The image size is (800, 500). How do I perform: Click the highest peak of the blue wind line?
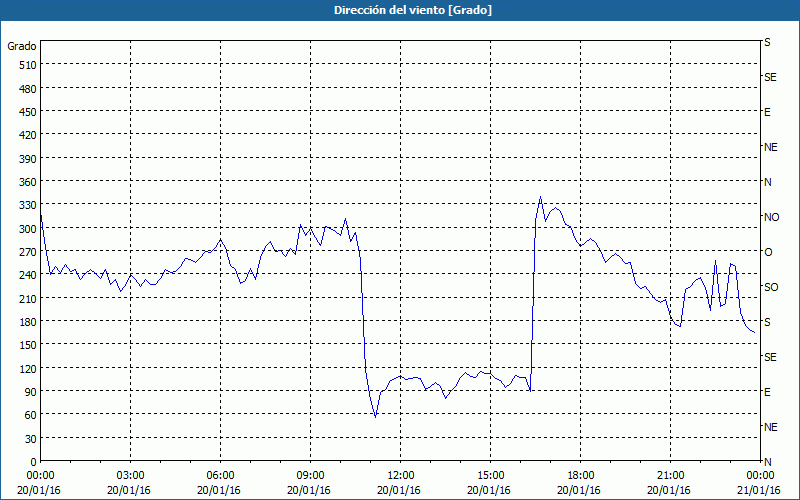pyautogui.click(x=540, y=197)
